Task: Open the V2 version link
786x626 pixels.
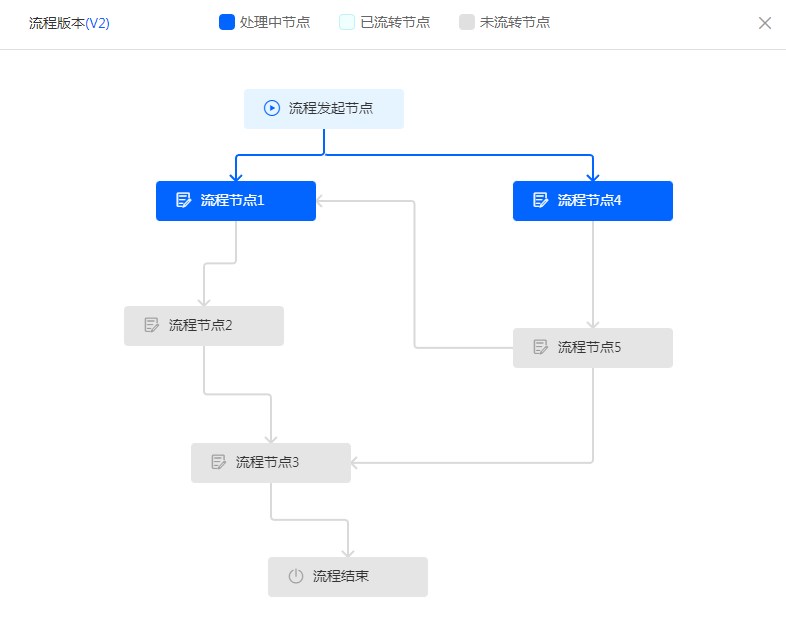Action: tap(98, 23)
